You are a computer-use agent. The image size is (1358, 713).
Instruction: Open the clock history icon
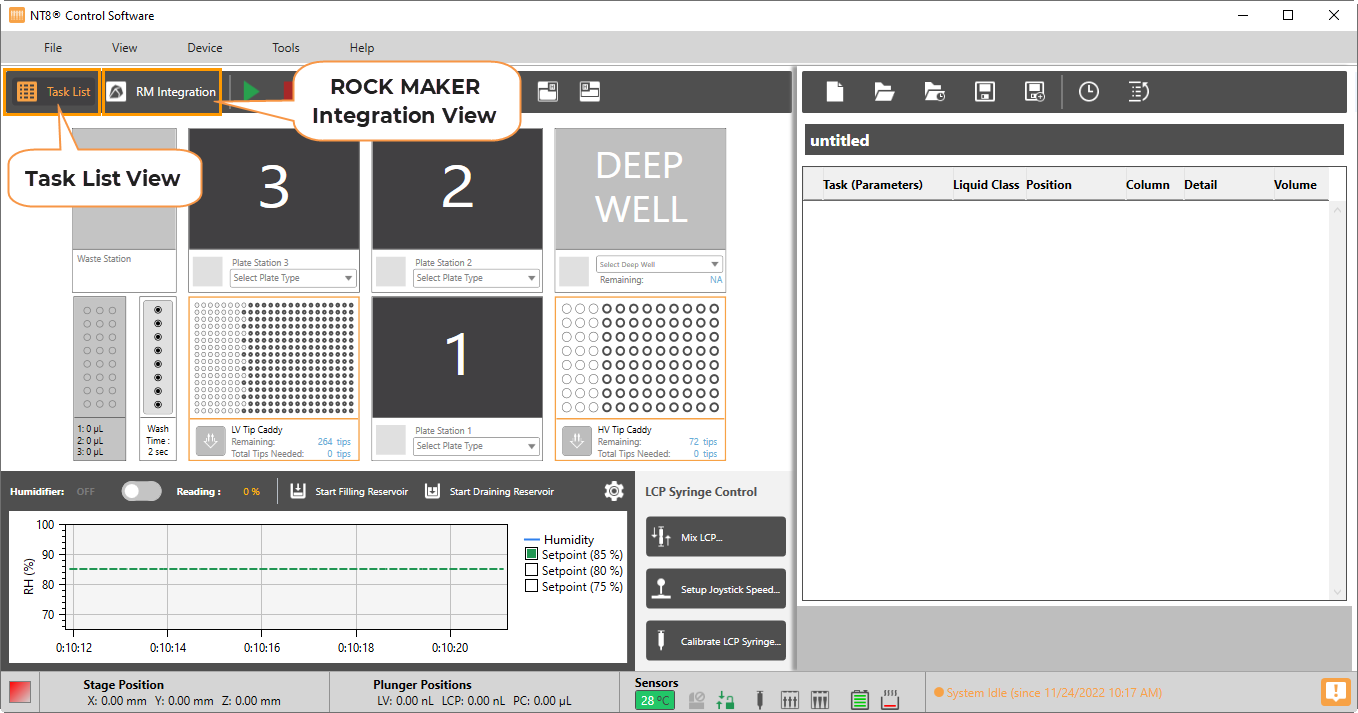click(x=1088, y=92)
